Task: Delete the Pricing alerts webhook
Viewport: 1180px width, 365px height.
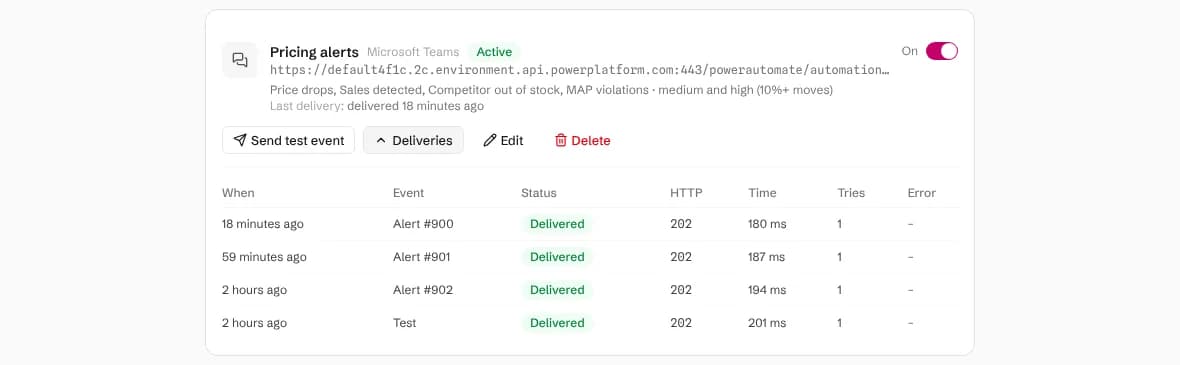Action: (x=582, y=140)
